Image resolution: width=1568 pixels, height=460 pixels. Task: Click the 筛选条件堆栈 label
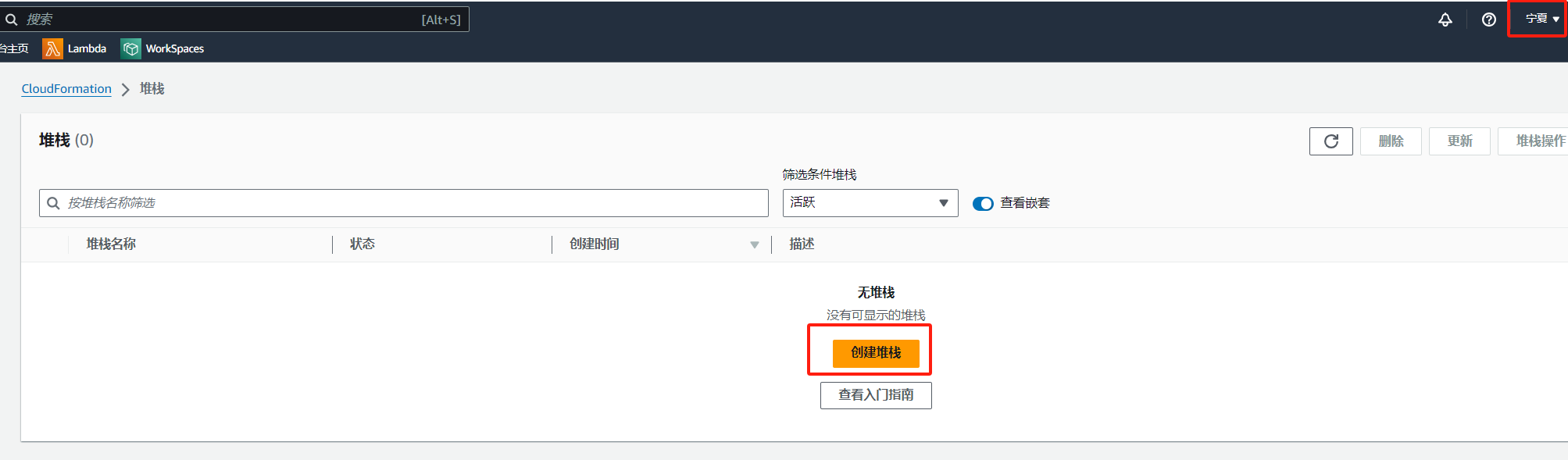(x=820, y=175)
